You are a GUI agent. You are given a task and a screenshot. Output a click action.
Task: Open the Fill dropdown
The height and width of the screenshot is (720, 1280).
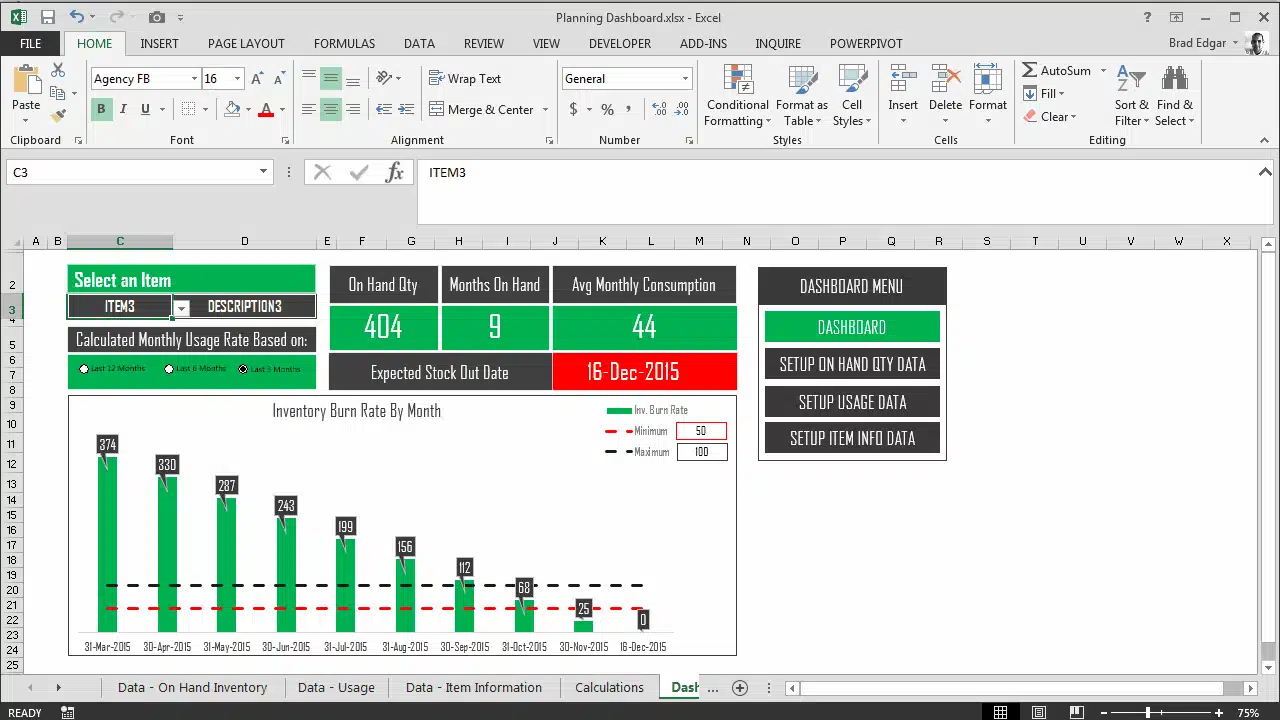click(1045, 93)
